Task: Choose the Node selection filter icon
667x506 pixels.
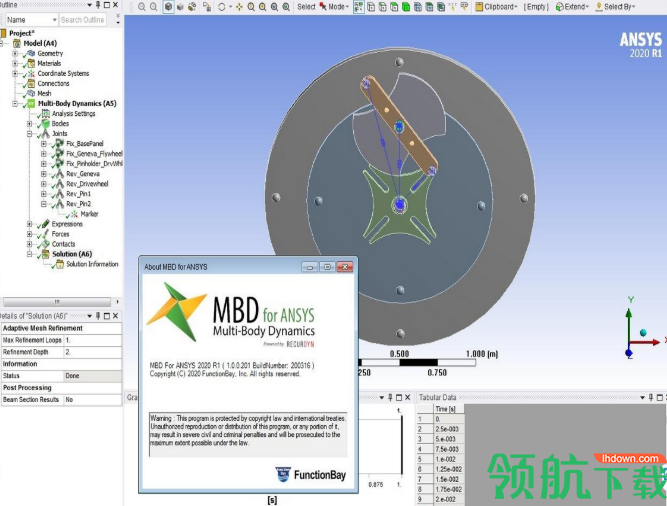Action: (418, 7)
